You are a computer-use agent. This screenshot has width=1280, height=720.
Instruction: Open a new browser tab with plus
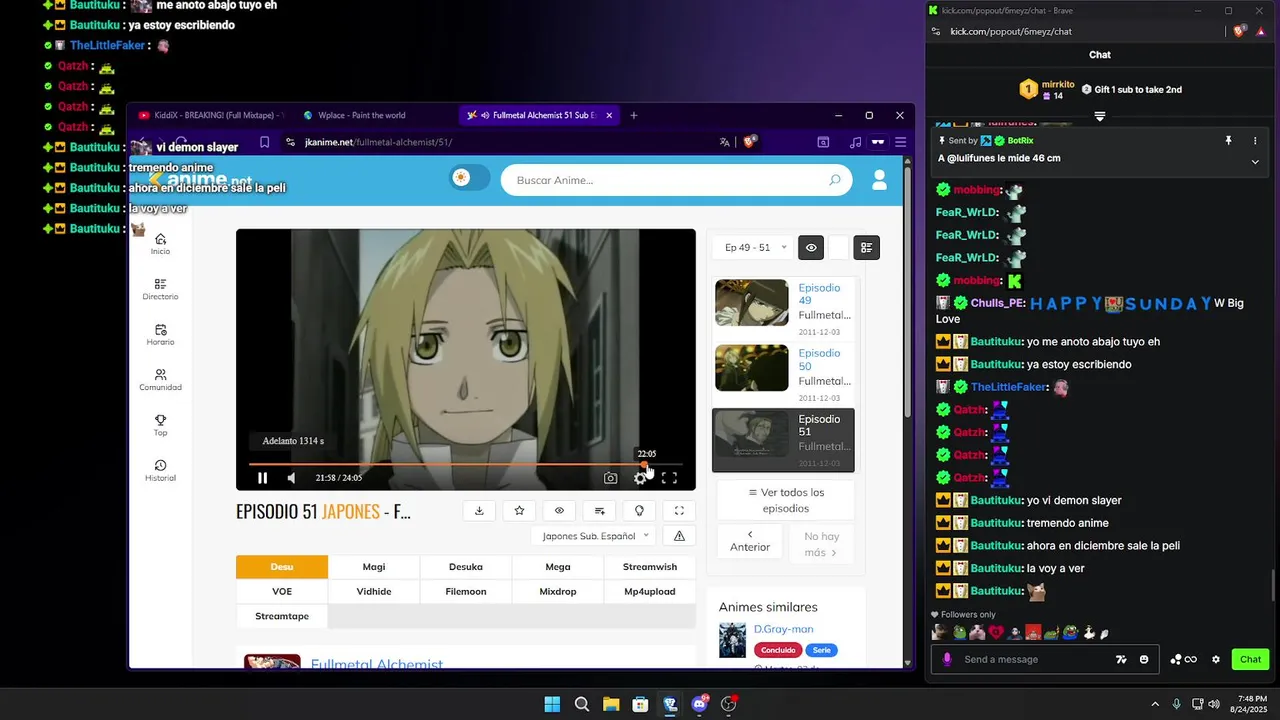pos(633,115)
